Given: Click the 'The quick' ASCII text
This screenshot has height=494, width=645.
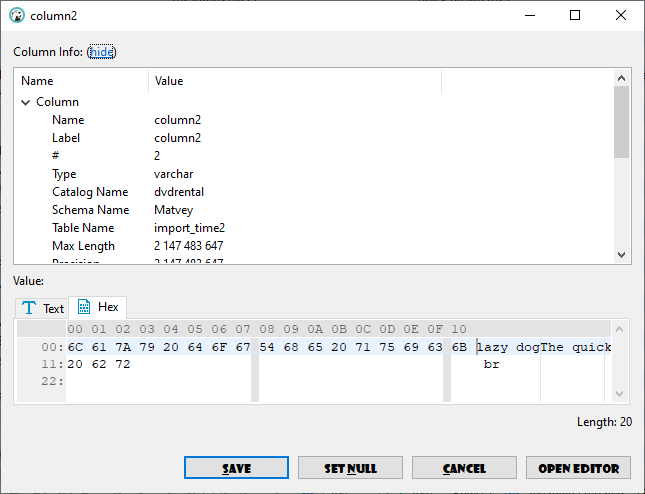Looking at the screenshot, I should pos(575,348).
